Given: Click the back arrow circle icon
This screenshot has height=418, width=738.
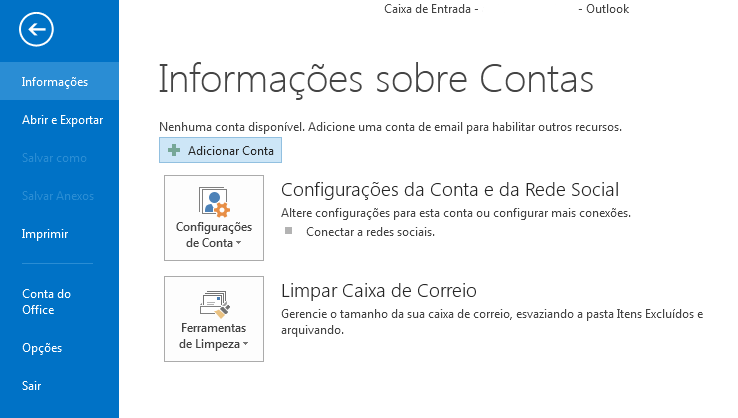Looking at the screenshot, I should pos(36,29).
